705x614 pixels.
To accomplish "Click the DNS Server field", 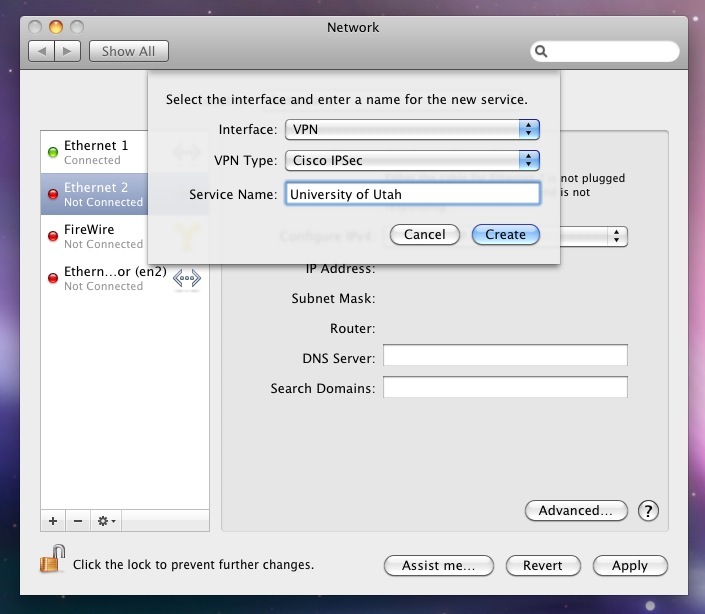I will pyautogui.click(x=505, y=355).
